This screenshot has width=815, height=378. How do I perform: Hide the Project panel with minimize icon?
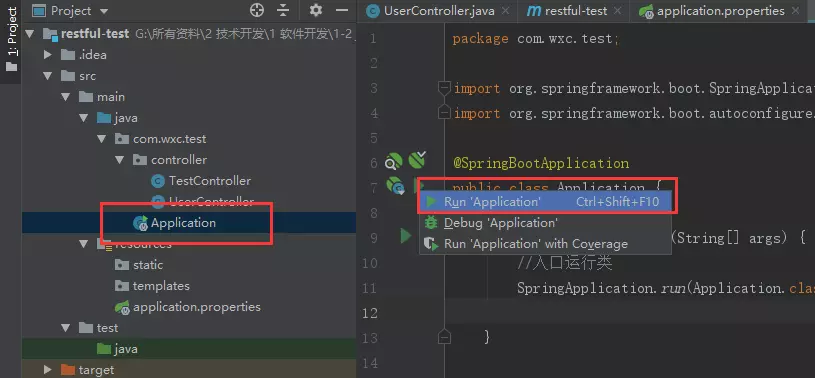[x=341, y=10]
